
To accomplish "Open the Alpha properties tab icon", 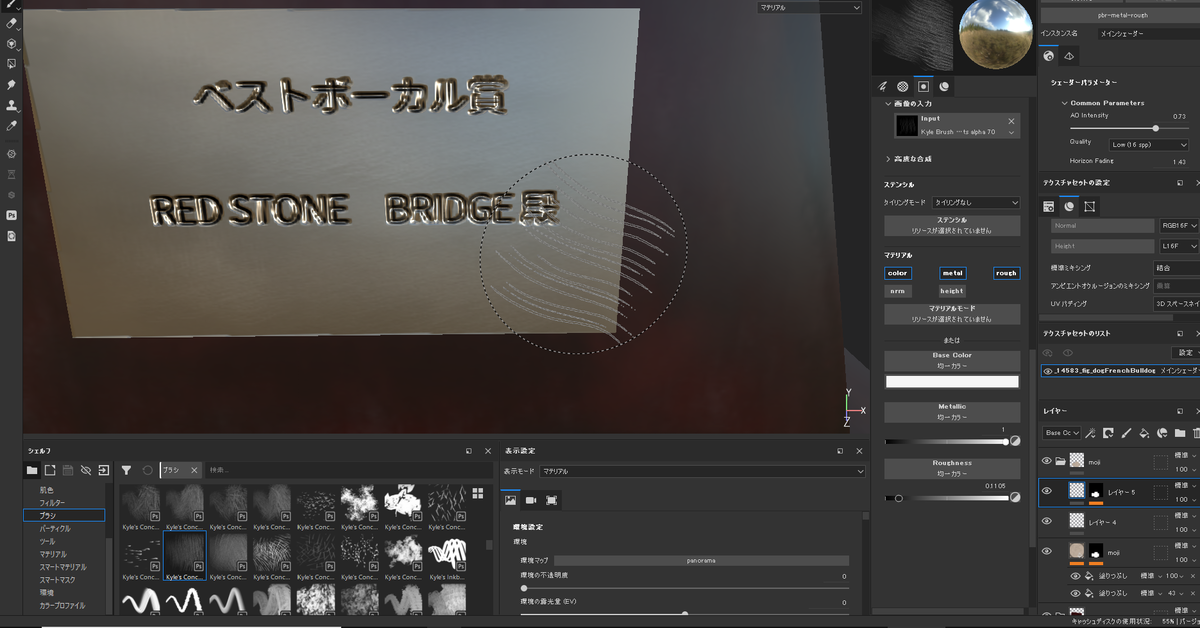I will [x=902, y=87].
